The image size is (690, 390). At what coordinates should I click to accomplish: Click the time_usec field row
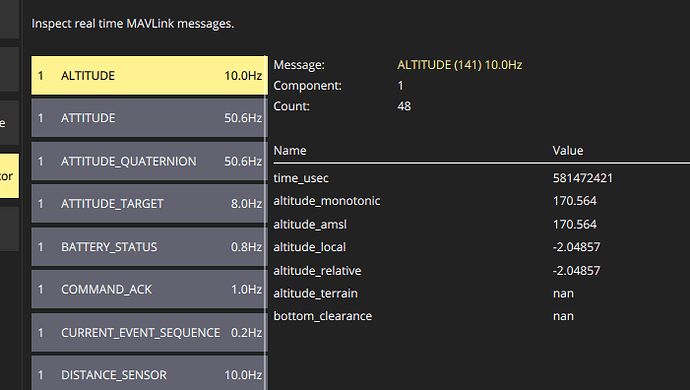click(x=481, y=178)
